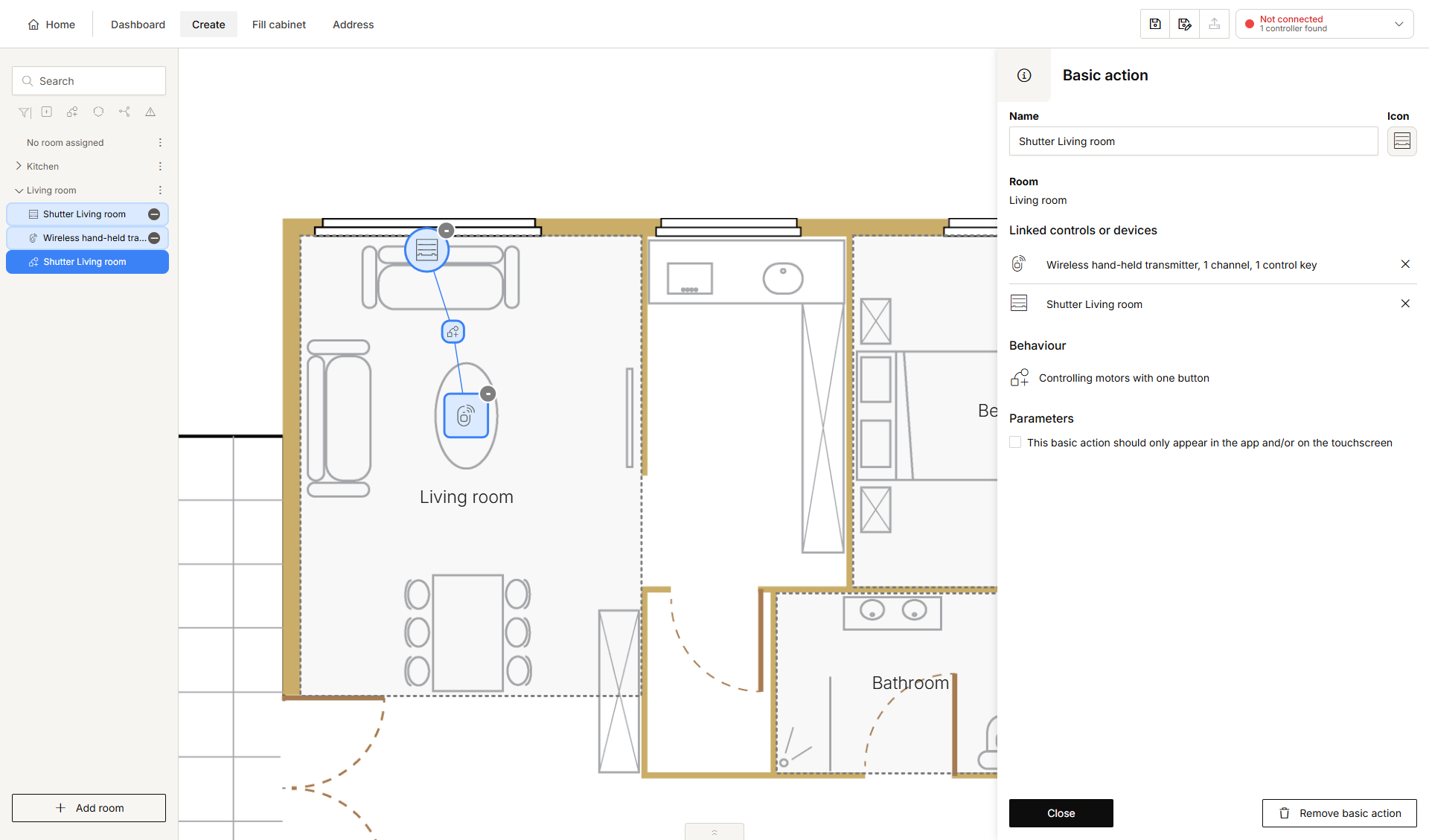Filter by basic actions shapes icon
The height and width of the screenshot is (840, 1429).
click(72, 112)
